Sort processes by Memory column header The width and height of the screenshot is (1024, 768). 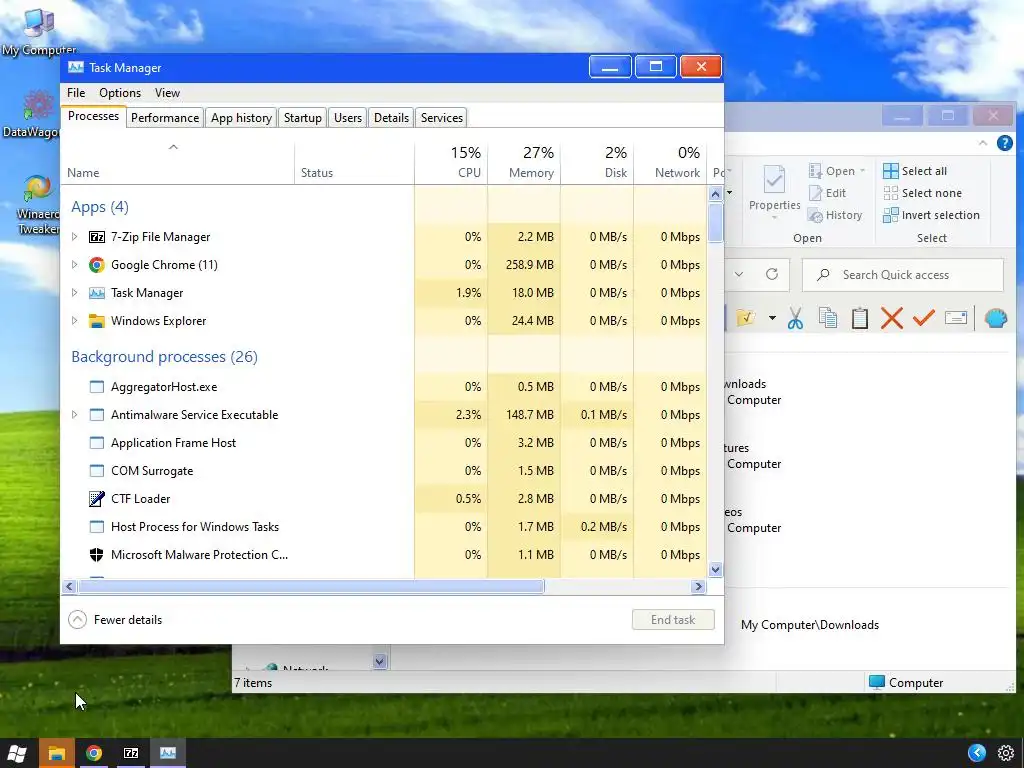(x=524, y=161)
